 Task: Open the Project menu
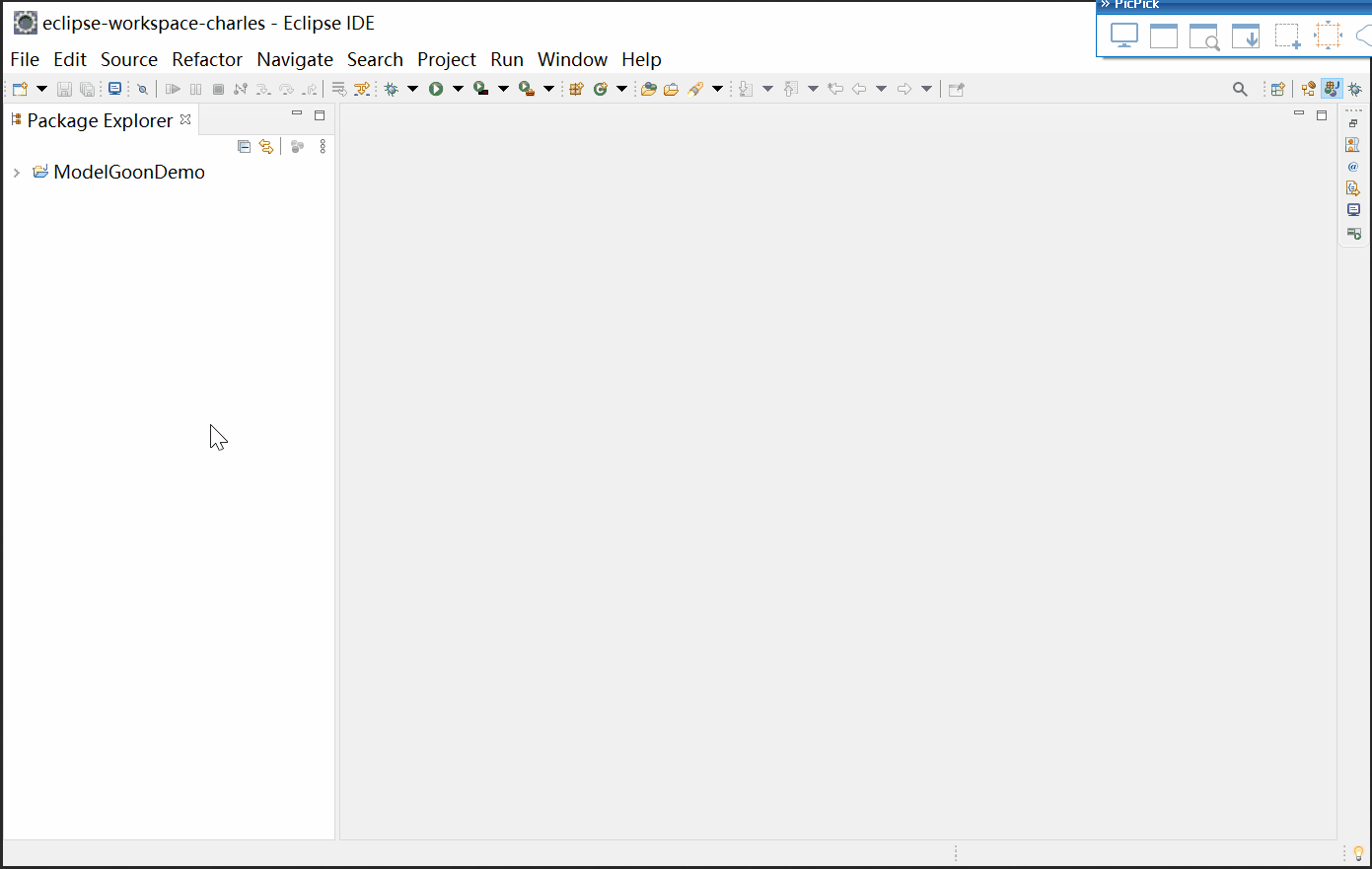point(447,59)
